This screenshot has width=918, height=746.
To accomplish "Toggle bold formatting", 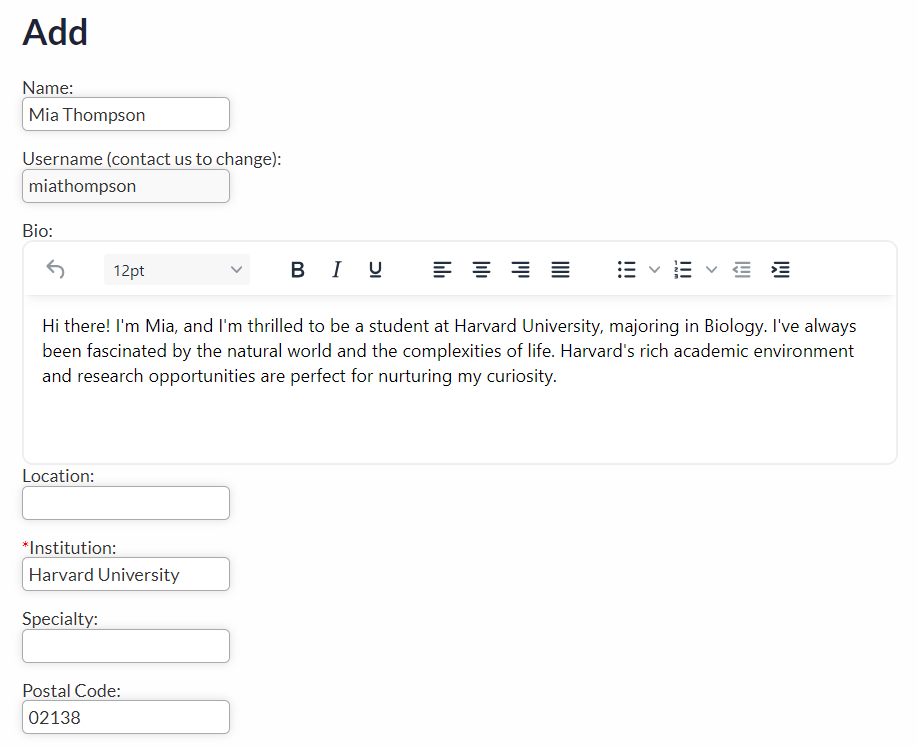I will (x=297, y=269).
